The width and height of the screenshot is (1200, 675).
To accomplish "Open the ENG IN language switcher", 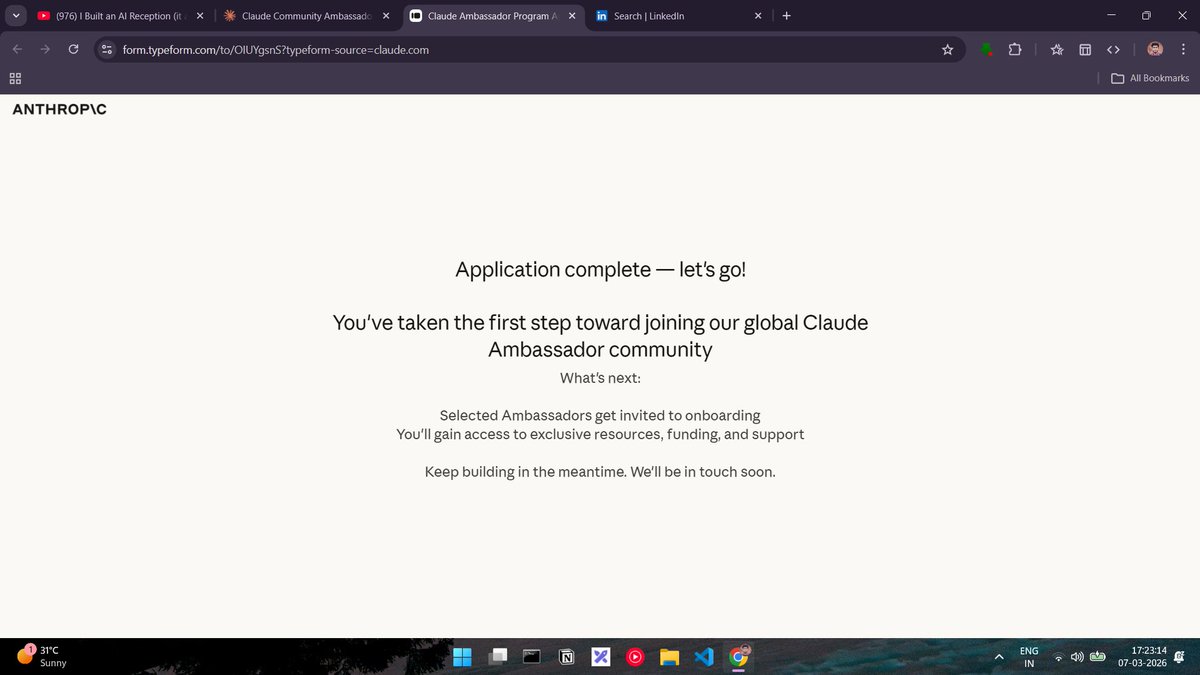I will 1028,657.
